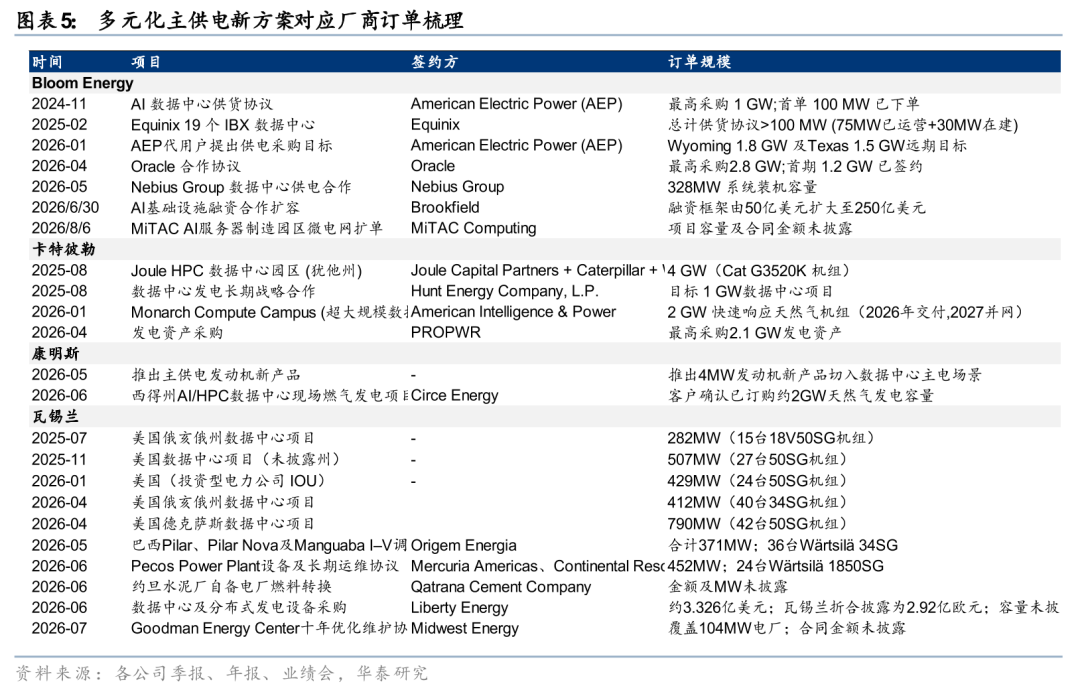Click '美国德克萨斯数据中心项目' cell
Screen dimensions: 1080x690
223,523
